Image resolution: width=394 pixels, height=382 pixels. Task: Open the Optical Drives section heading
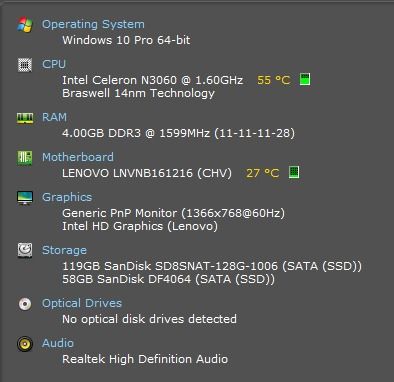coord(82,303)
